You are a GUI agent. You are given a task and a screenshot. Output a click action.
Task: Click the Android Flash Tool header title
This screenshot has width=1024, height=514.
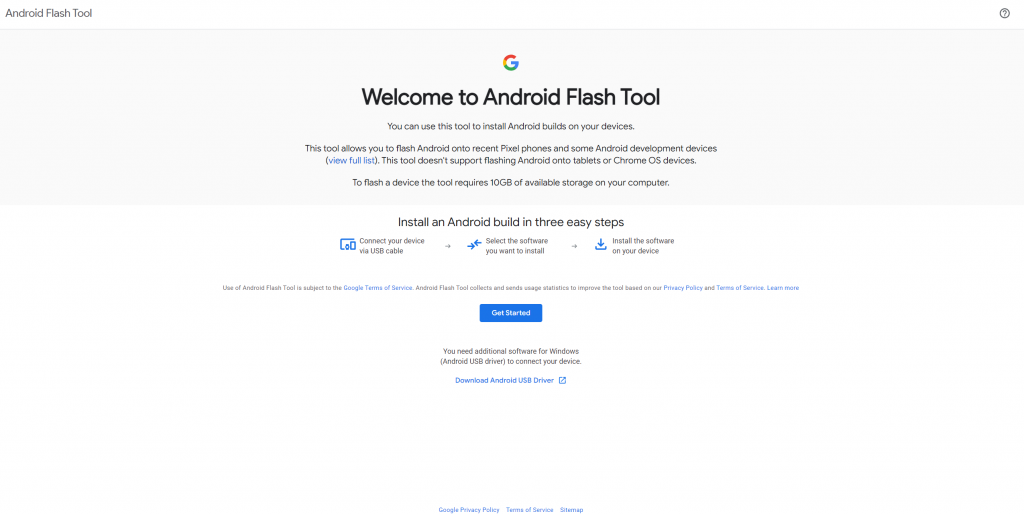click(x=48, y=14)
